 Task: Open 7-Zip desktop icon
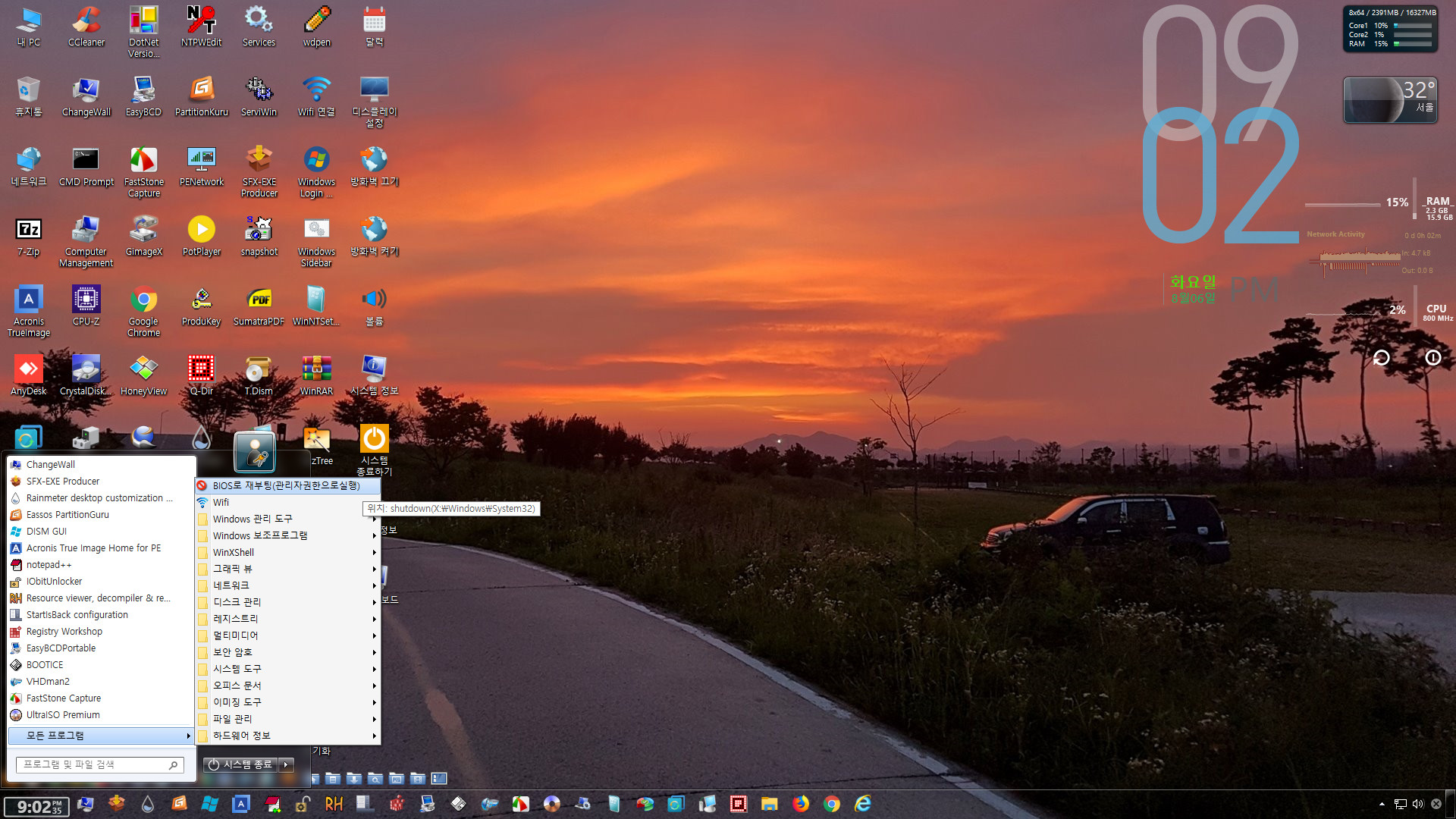pyautogui.click(x=29, y=237)
